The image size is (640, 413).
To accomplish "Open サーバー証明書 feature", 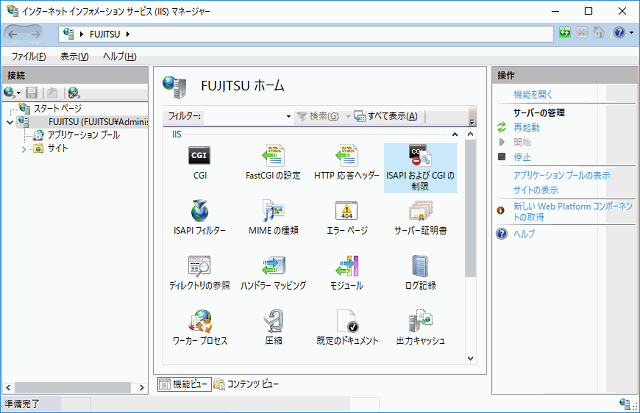I will click(x=420, y=218).
